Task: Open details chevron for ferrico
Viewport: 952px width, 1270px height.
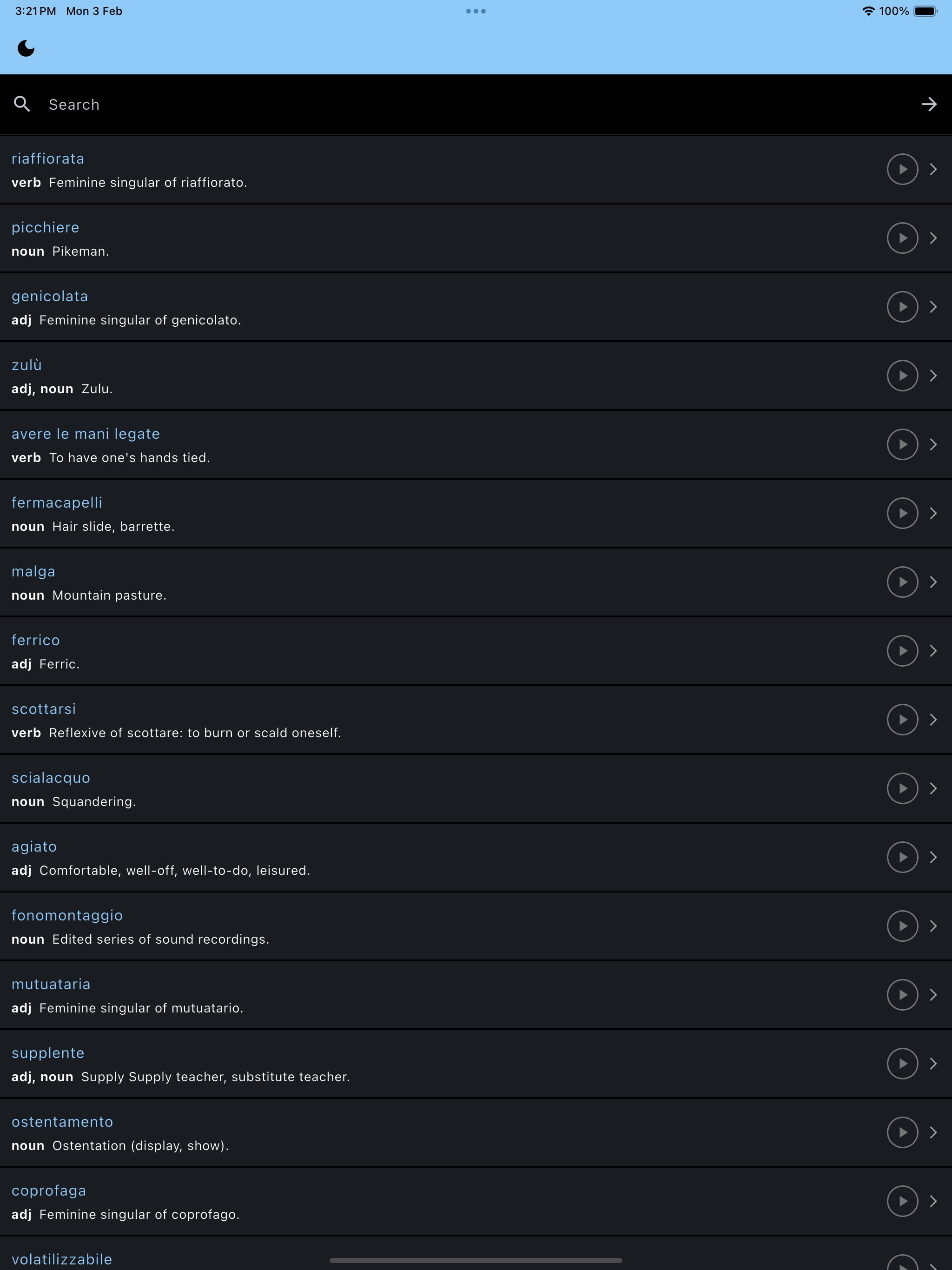Action: [933, 651]
